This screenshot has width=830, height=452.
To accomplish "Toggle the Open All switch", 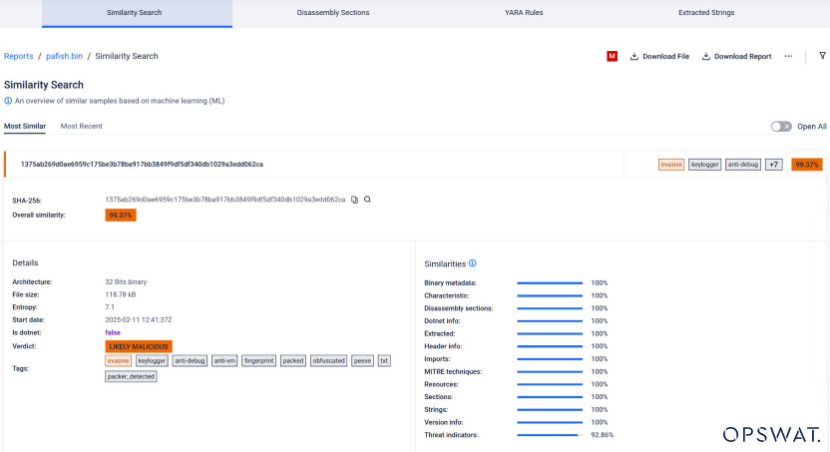I will (781, 126).
